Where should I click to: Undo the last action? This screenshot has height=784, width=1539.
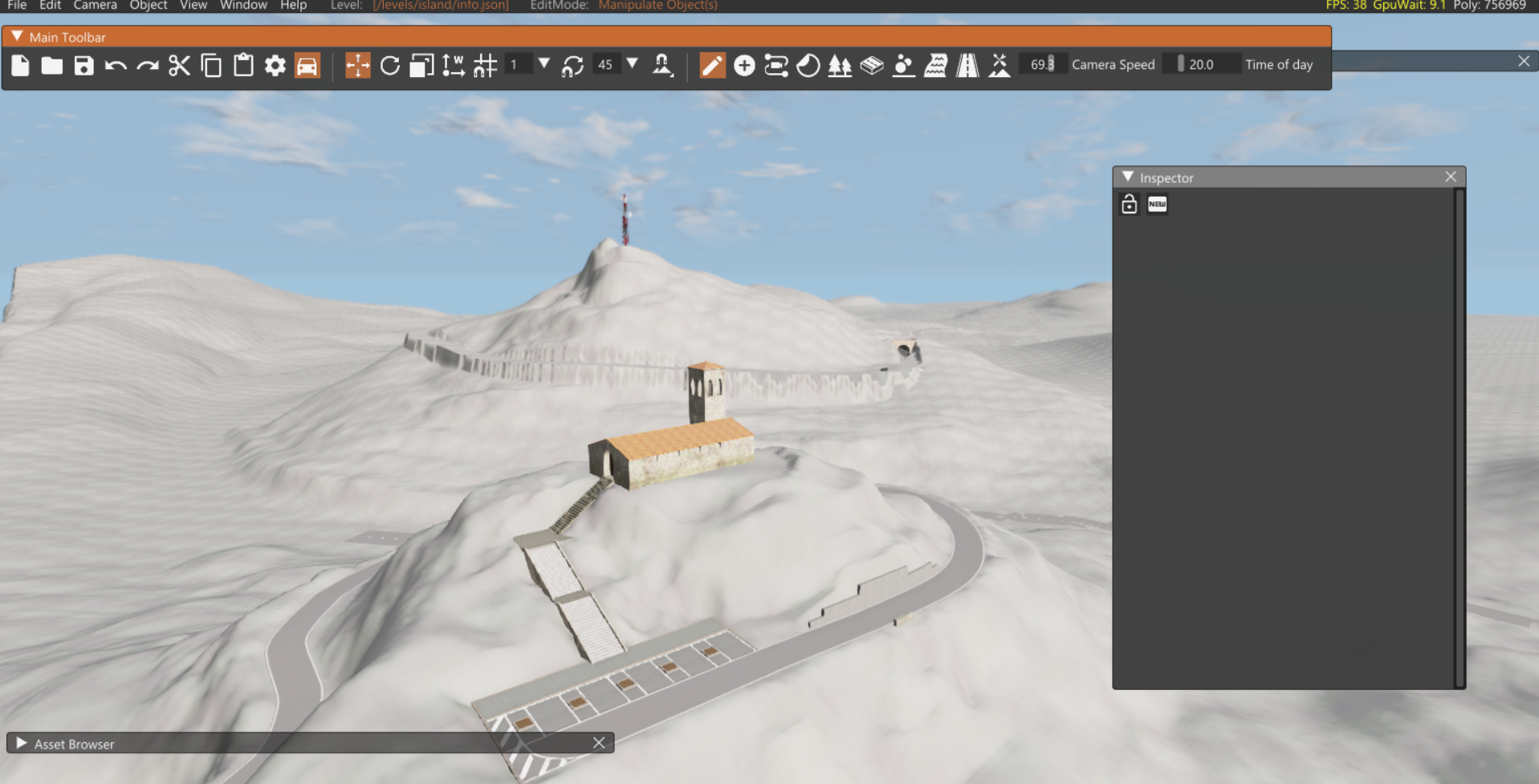[116, 65]
